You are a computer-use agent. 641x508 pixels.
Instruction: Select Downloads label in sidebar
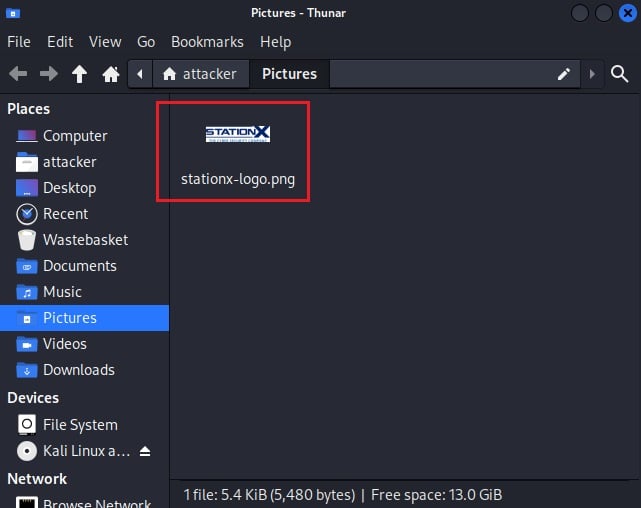pos(79,370)
